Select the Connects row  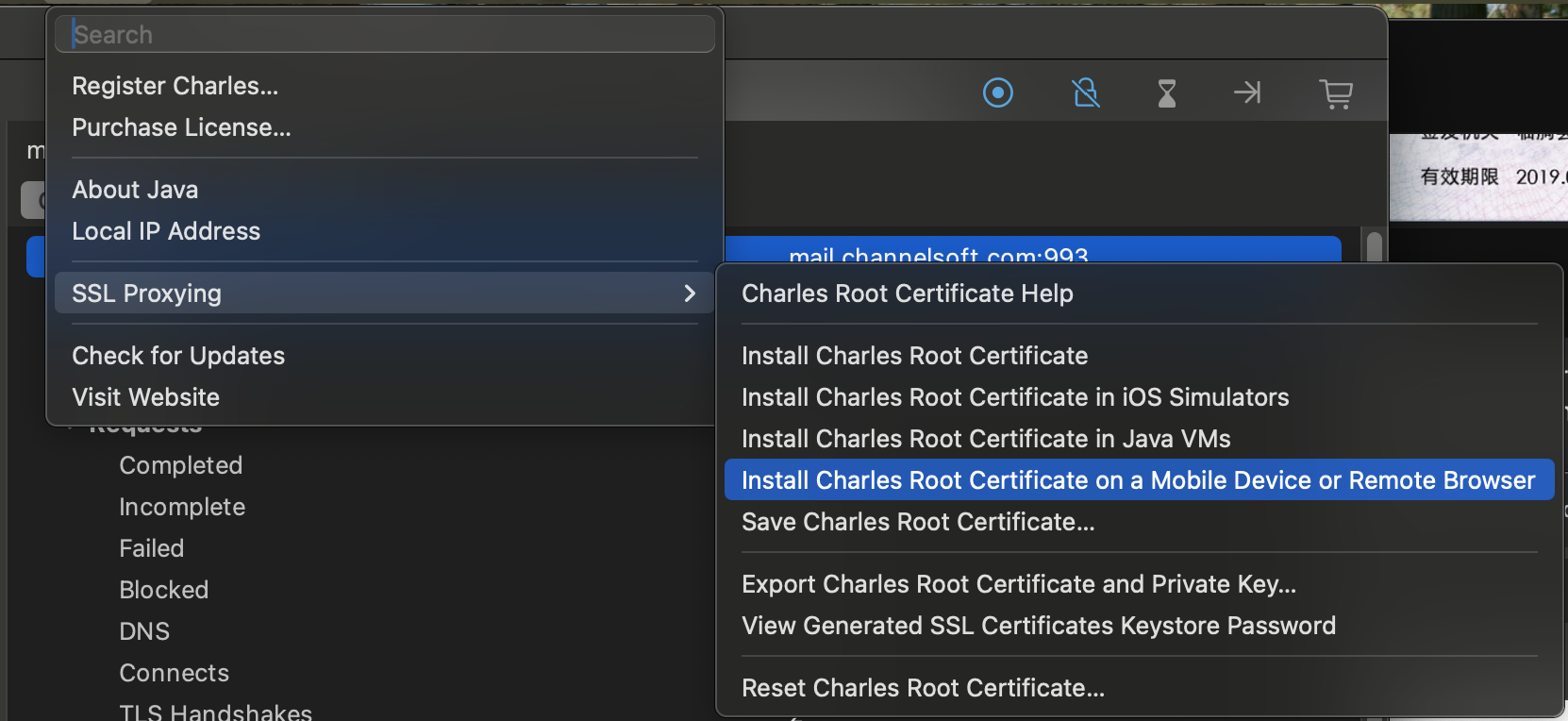click(x=175, y=673)
